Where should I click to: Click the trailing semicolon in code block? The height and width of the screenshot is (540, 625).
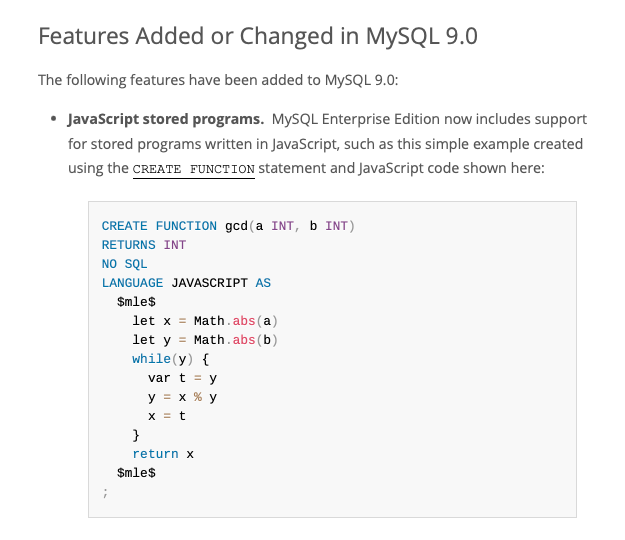click(x=103, y=492)
